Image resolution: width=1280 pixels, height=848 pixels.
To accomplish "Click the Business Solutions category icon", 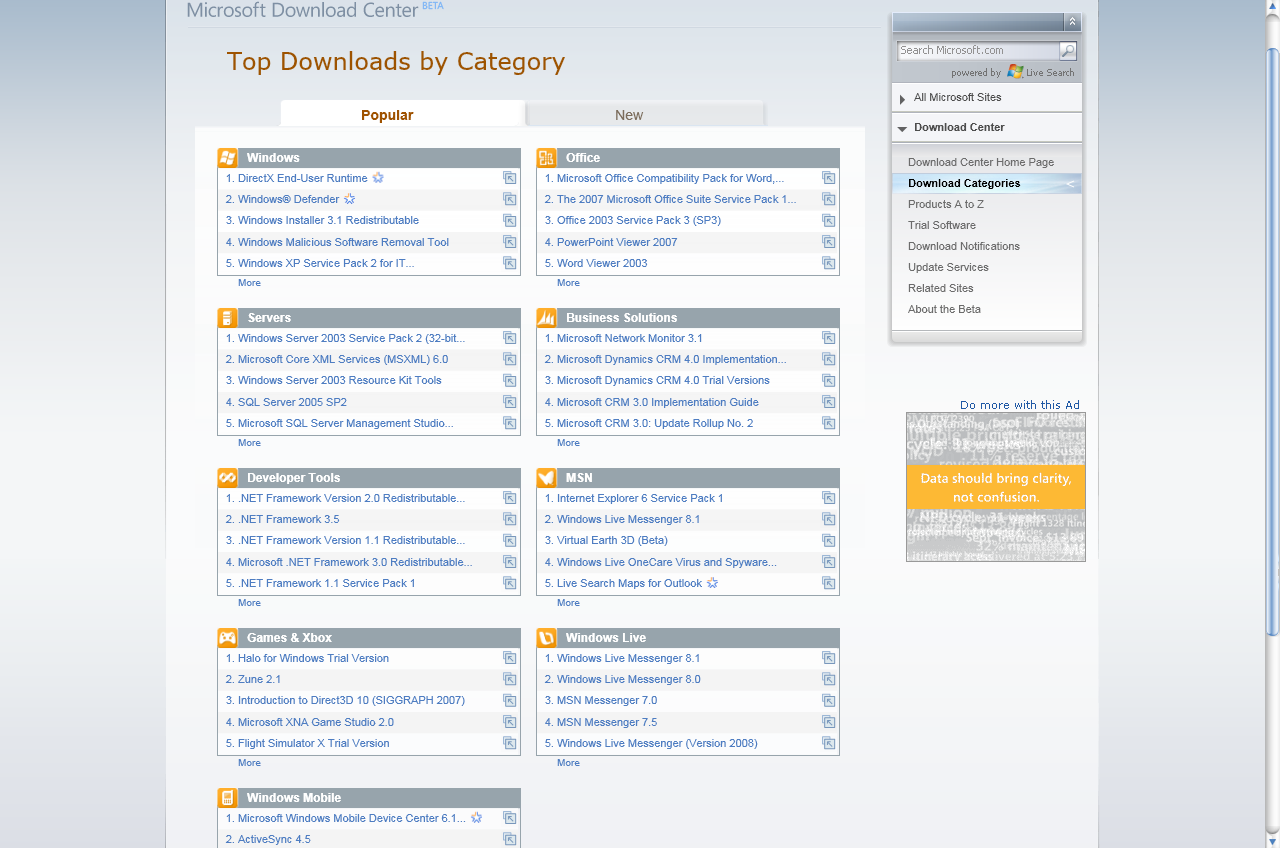I will click(x=546, y=318).
